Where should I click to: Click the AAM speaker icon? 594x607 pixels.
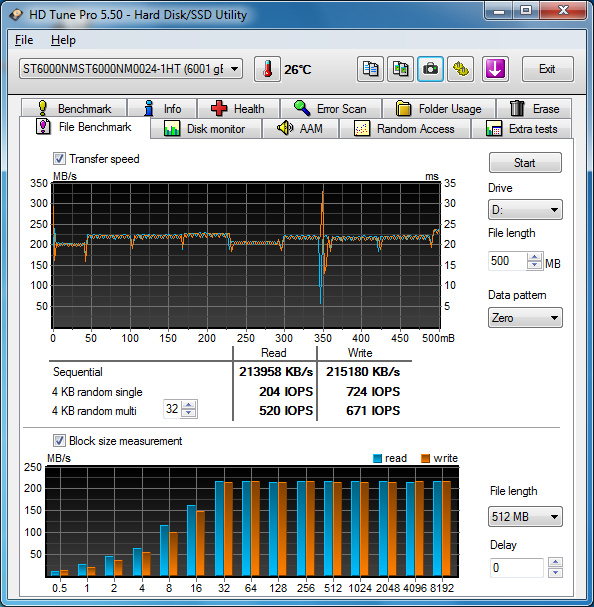[285, 128]
